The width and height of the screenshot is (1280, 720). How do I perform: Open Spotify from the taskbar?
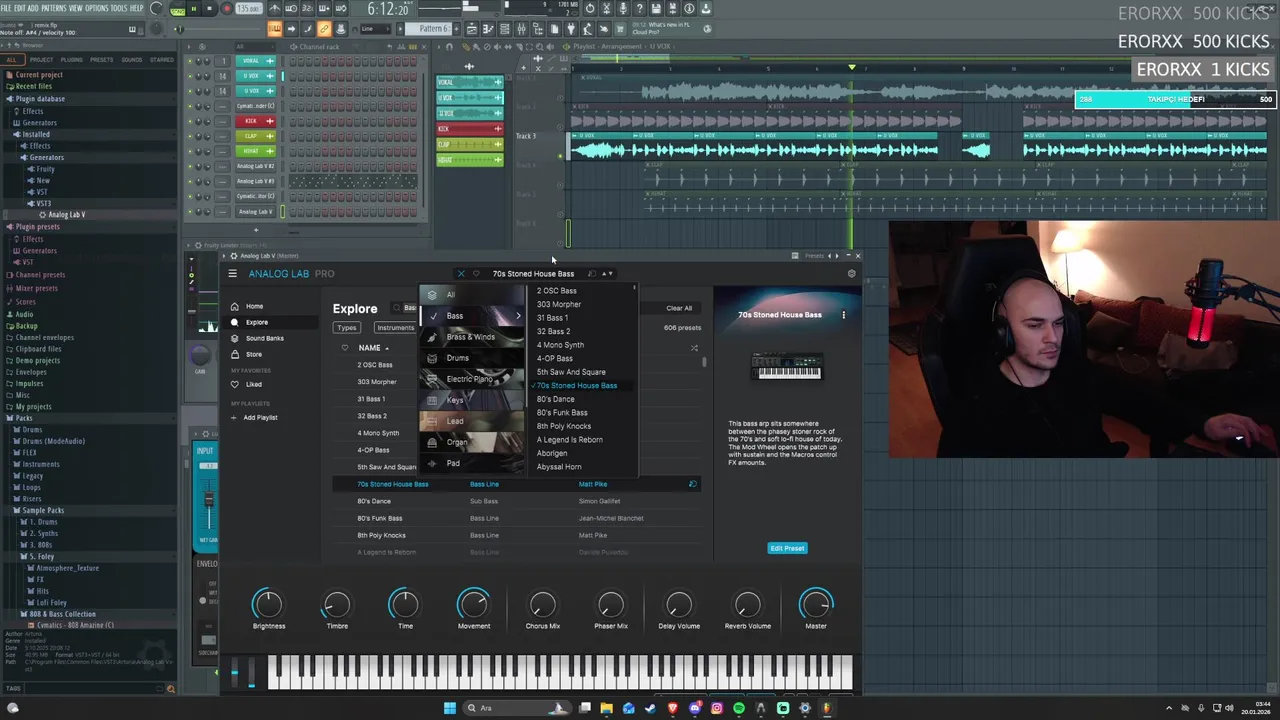point(739,708)
